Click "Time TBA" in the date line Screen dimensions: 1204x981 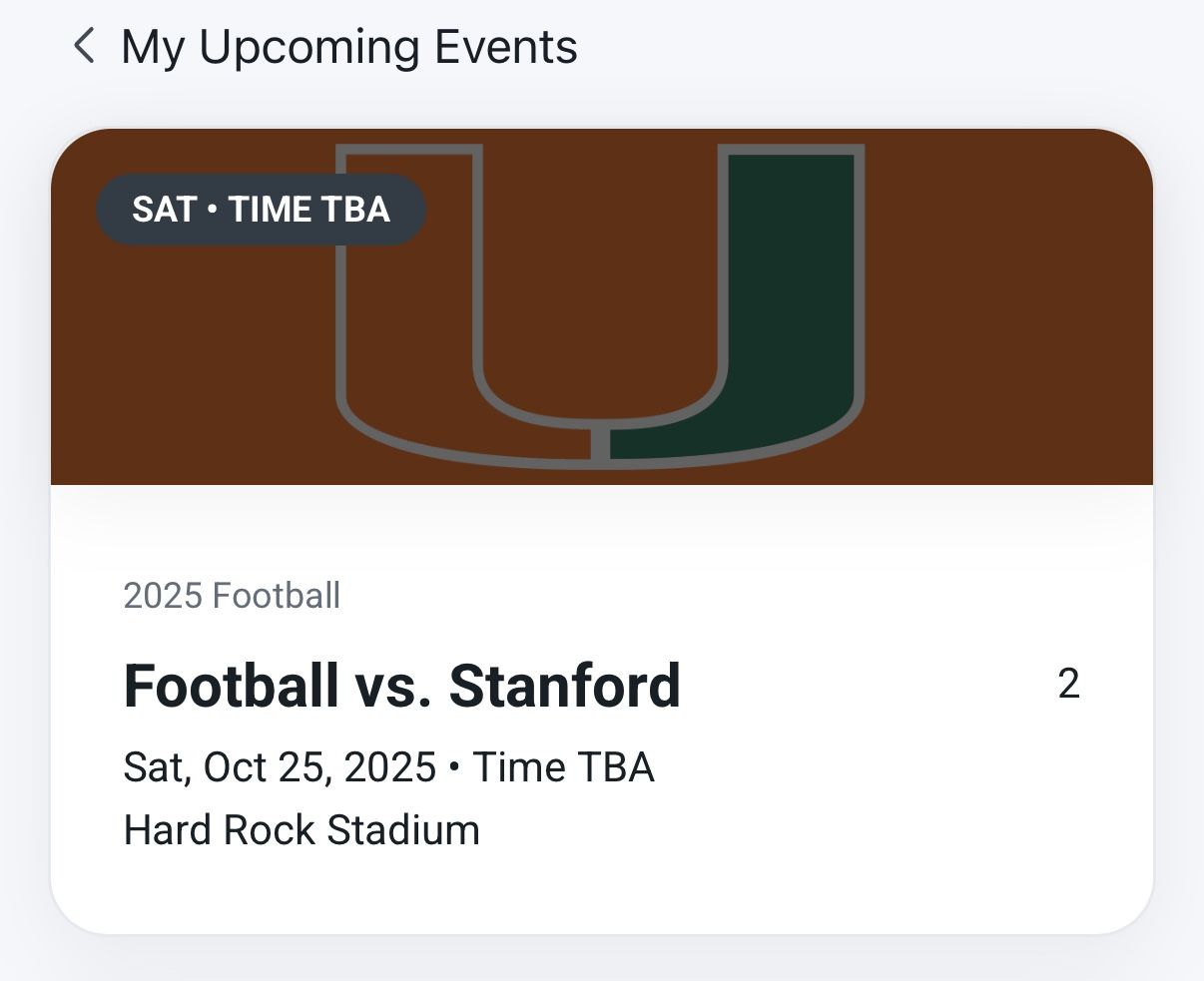click(563, 767)
